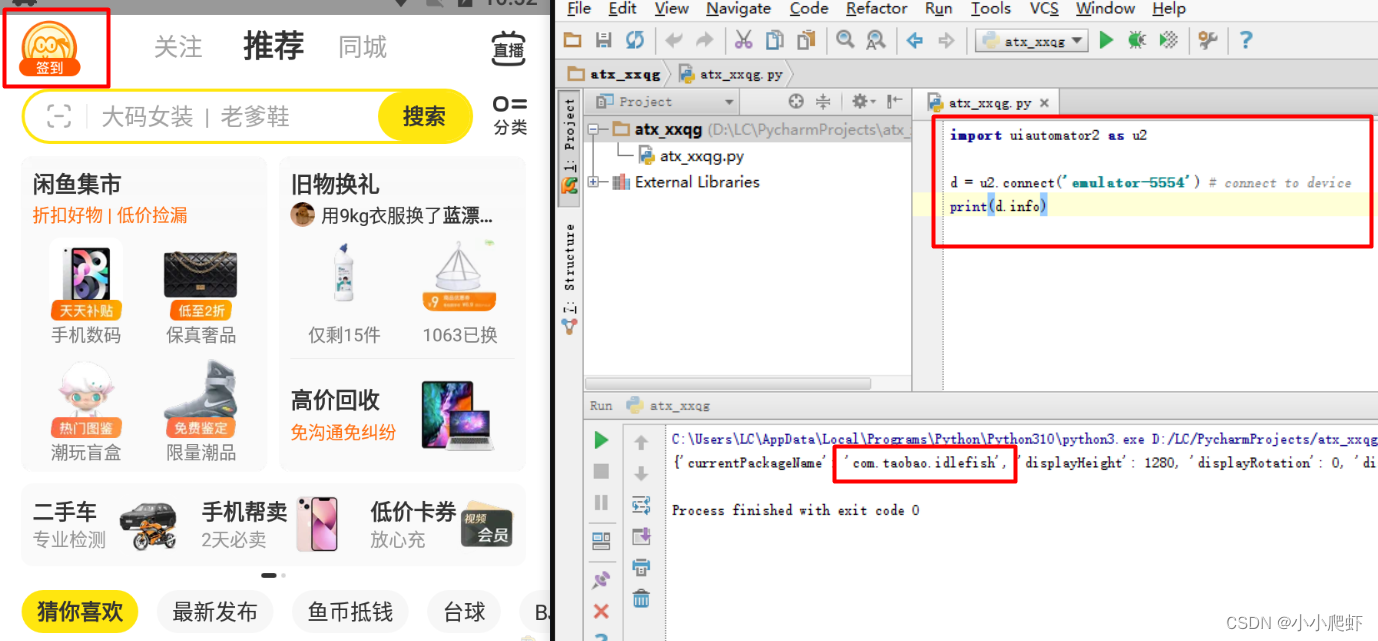Screen dimensions: 1378x641
Task: Open the Refactor menu
Action: pyautogui.click(x=876, y=9)
